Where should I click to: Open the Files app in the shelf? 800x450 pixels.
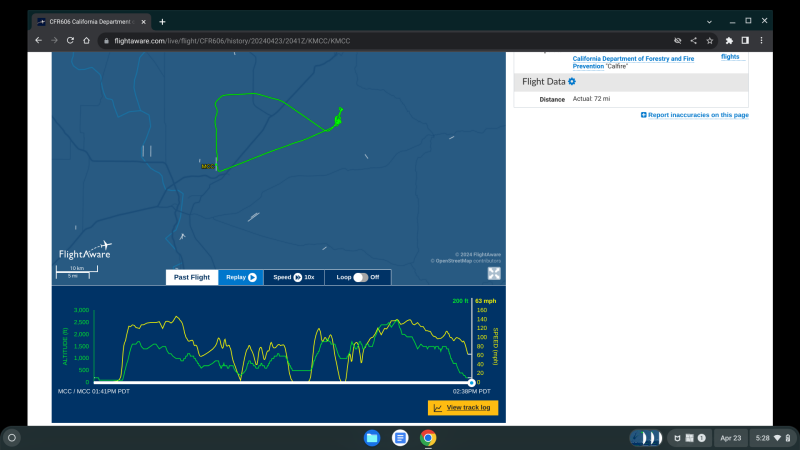click(x=372, y=438)
